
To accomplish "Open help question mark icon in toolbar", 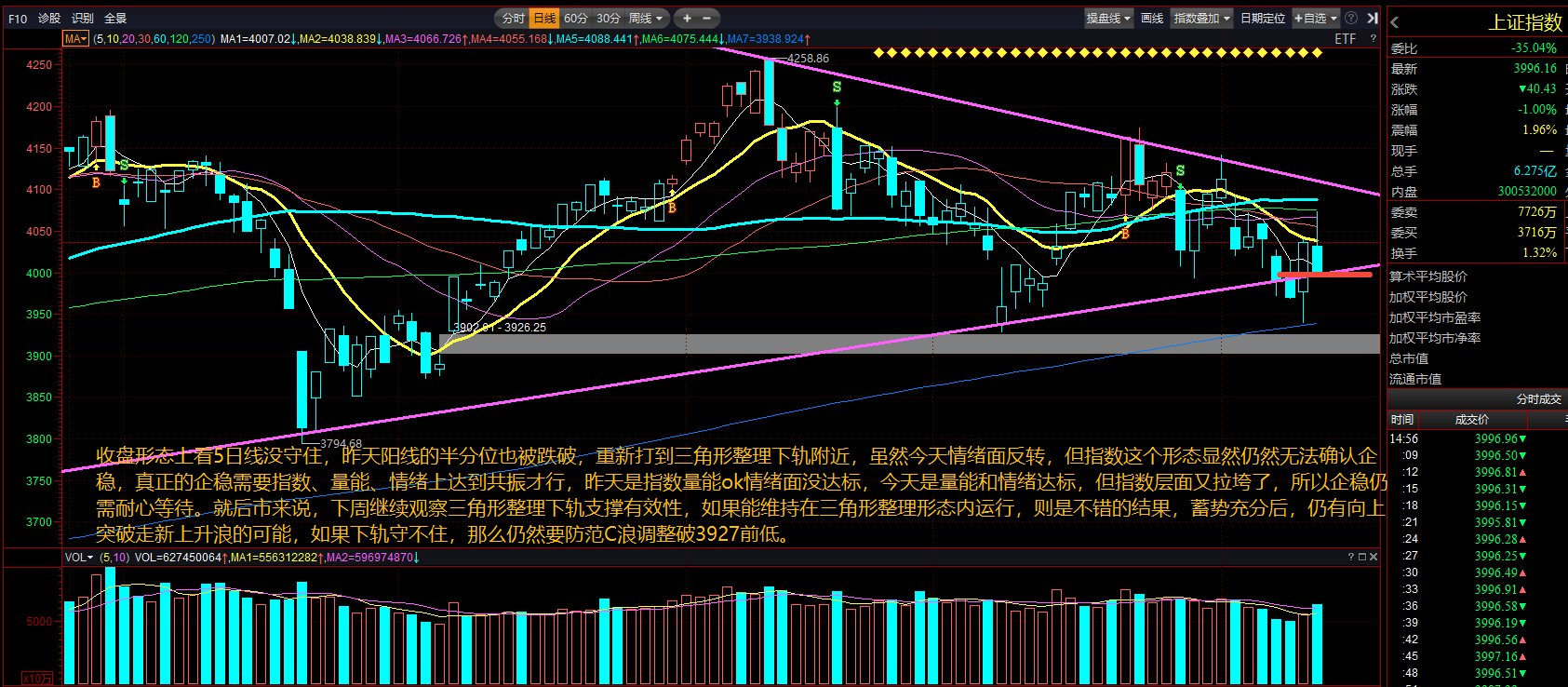I will pos(1351,18).
